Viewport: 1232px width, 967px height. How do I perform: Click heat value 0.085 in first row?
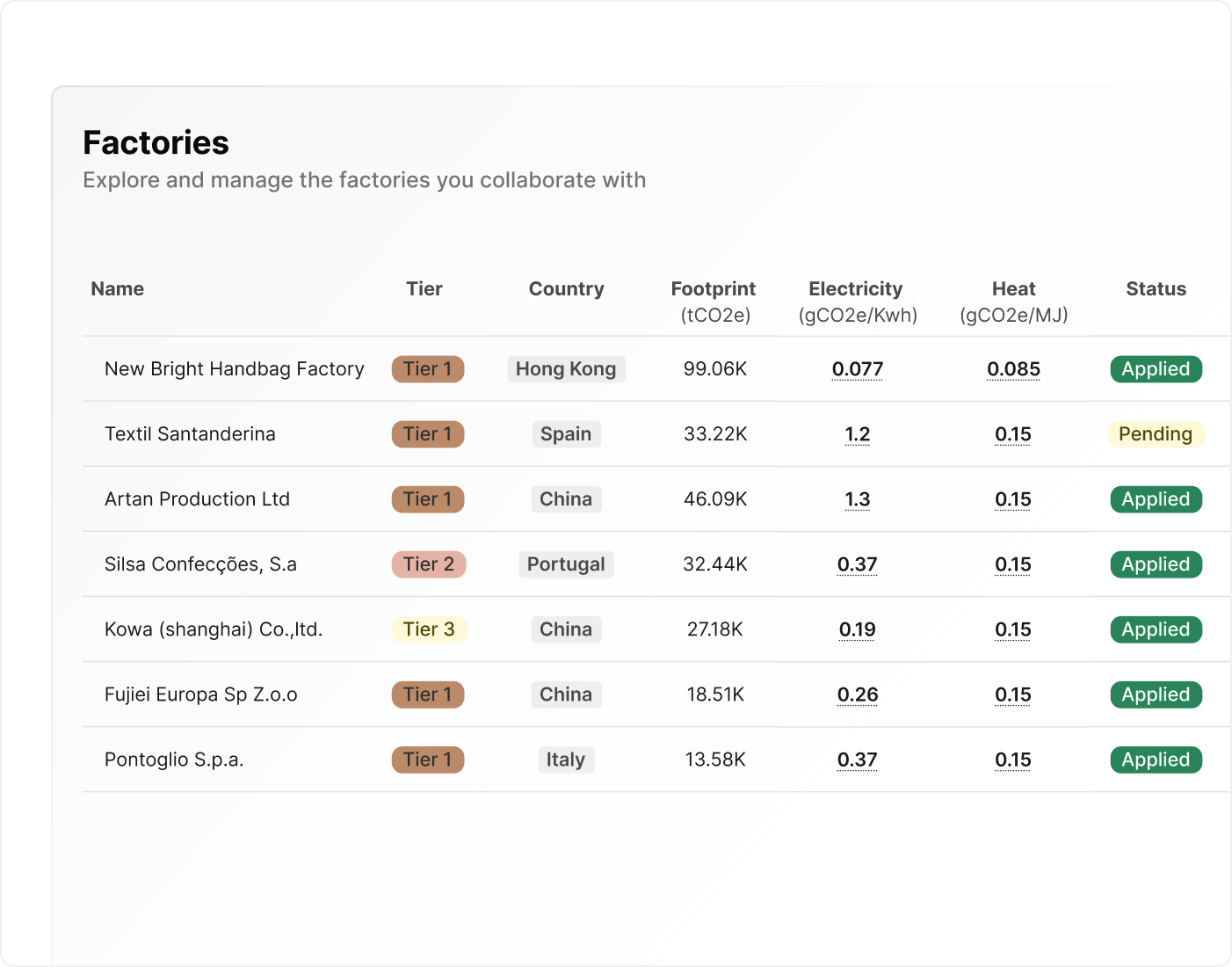point(1013,369)
